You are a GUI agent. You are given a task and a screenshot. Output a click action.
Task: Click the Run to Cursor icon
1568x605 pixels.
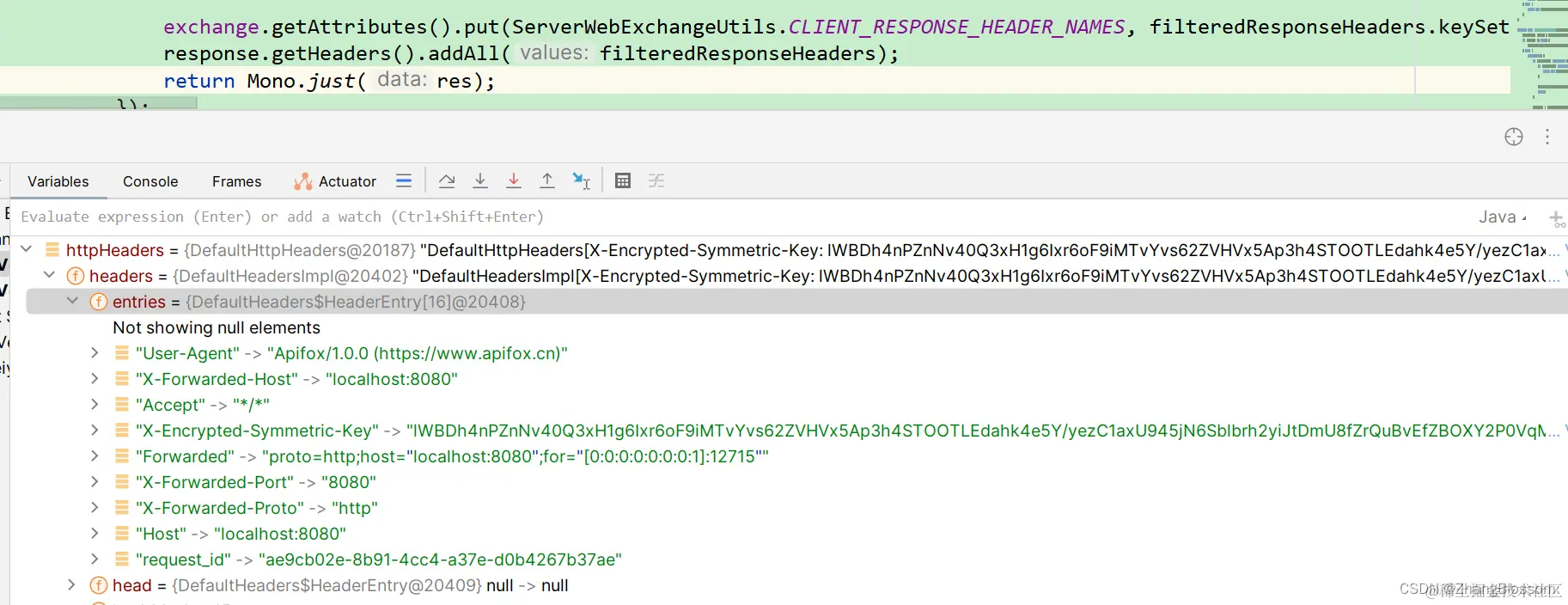click(x=582, y=180)
